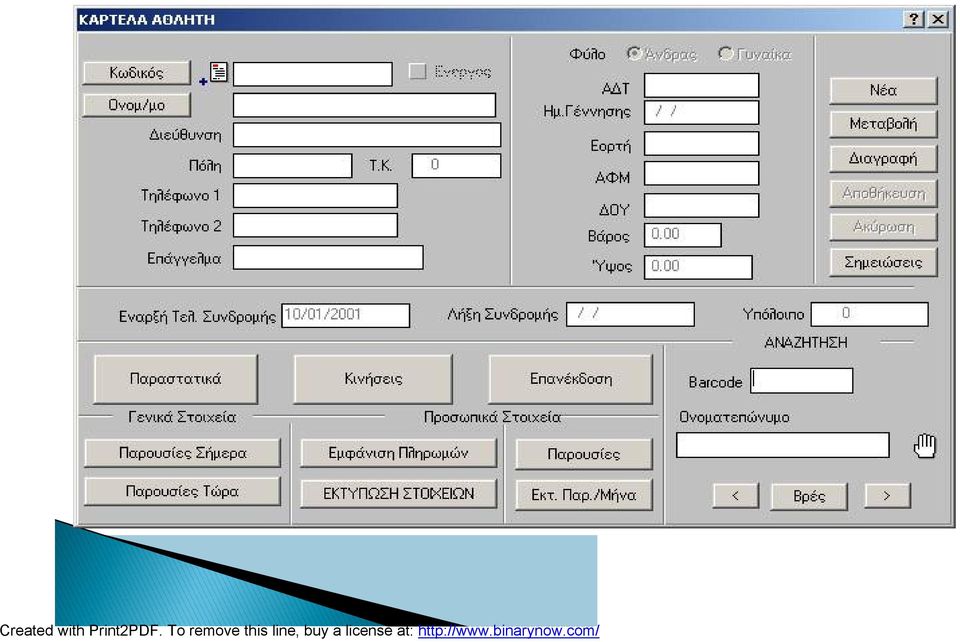Show Παρουσίες Τώρα
960x642 pixels.
[x=182, y=491]
